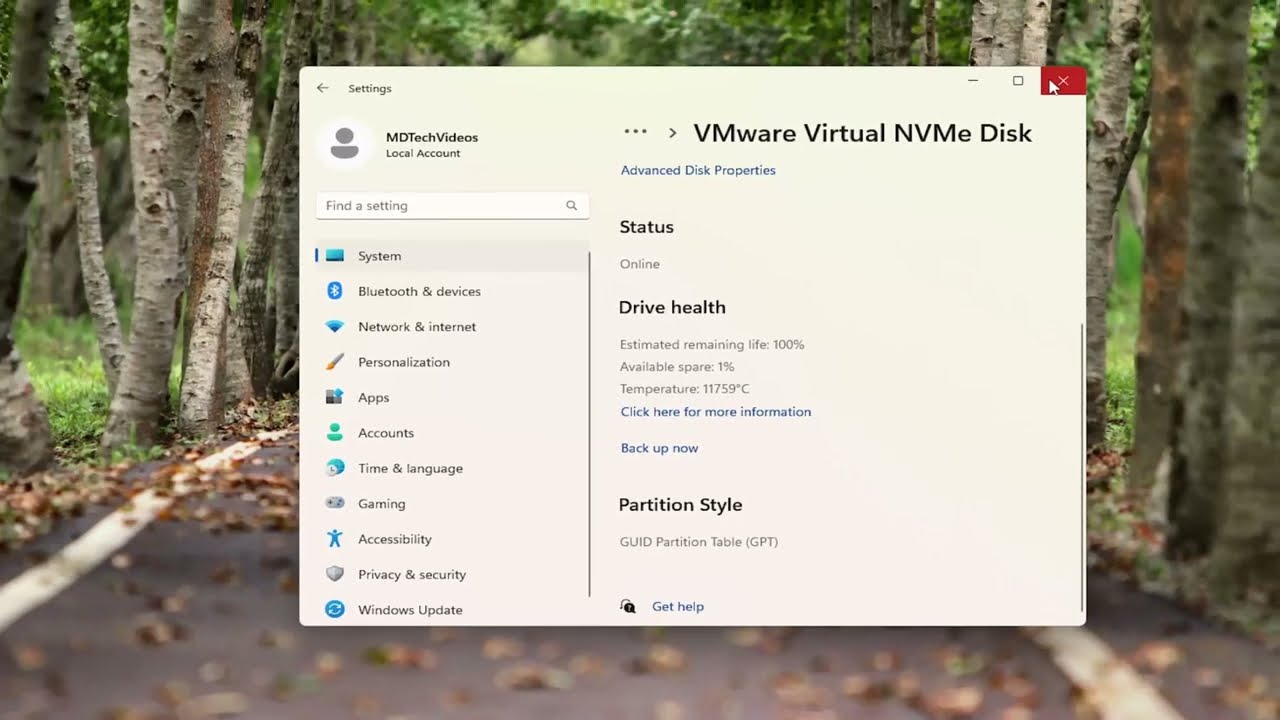
Task: Click the Partition Style heading
Action: point(680,505)
